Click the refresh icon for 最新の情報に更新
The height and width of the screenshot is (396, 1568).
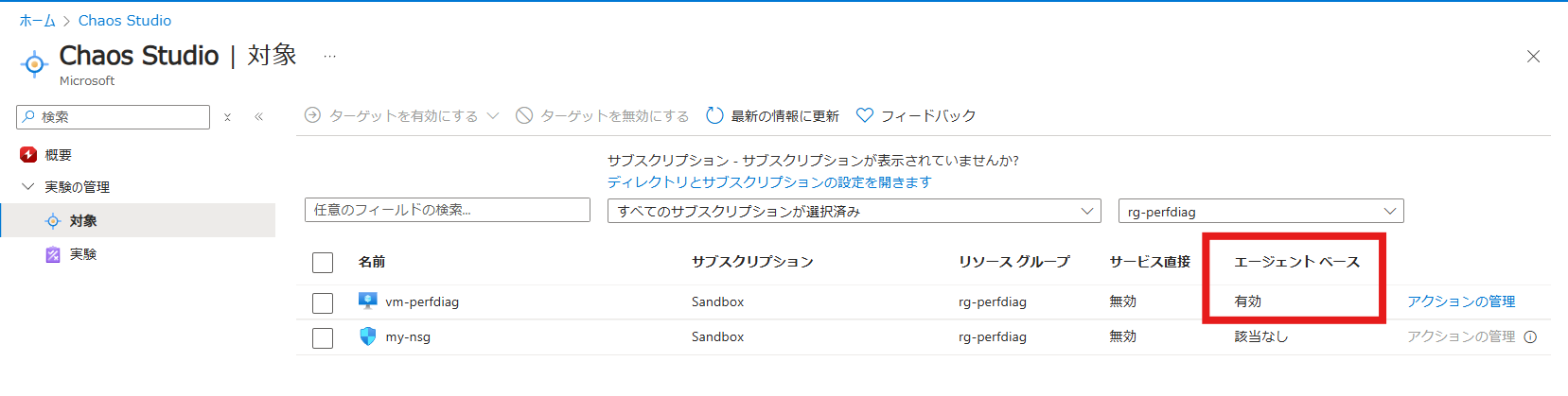715,115
